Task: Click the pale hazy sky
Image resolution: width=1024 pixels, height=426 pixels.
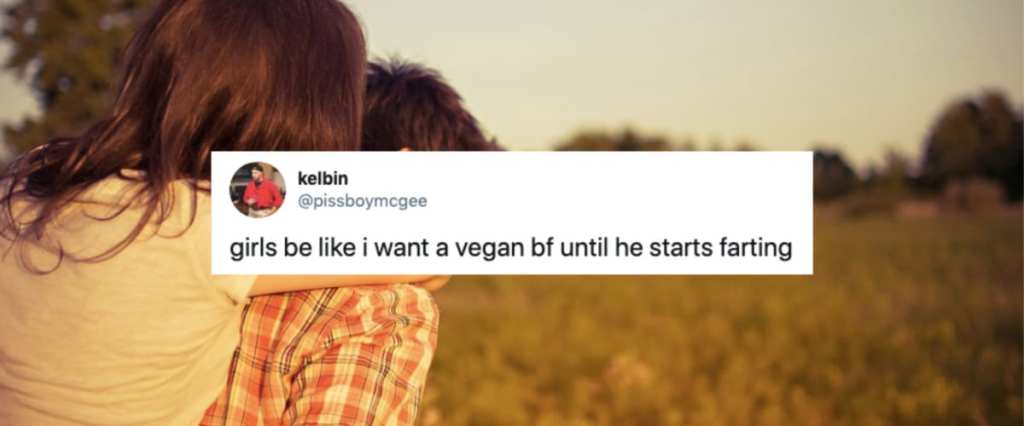Action: tap(653, 65)
